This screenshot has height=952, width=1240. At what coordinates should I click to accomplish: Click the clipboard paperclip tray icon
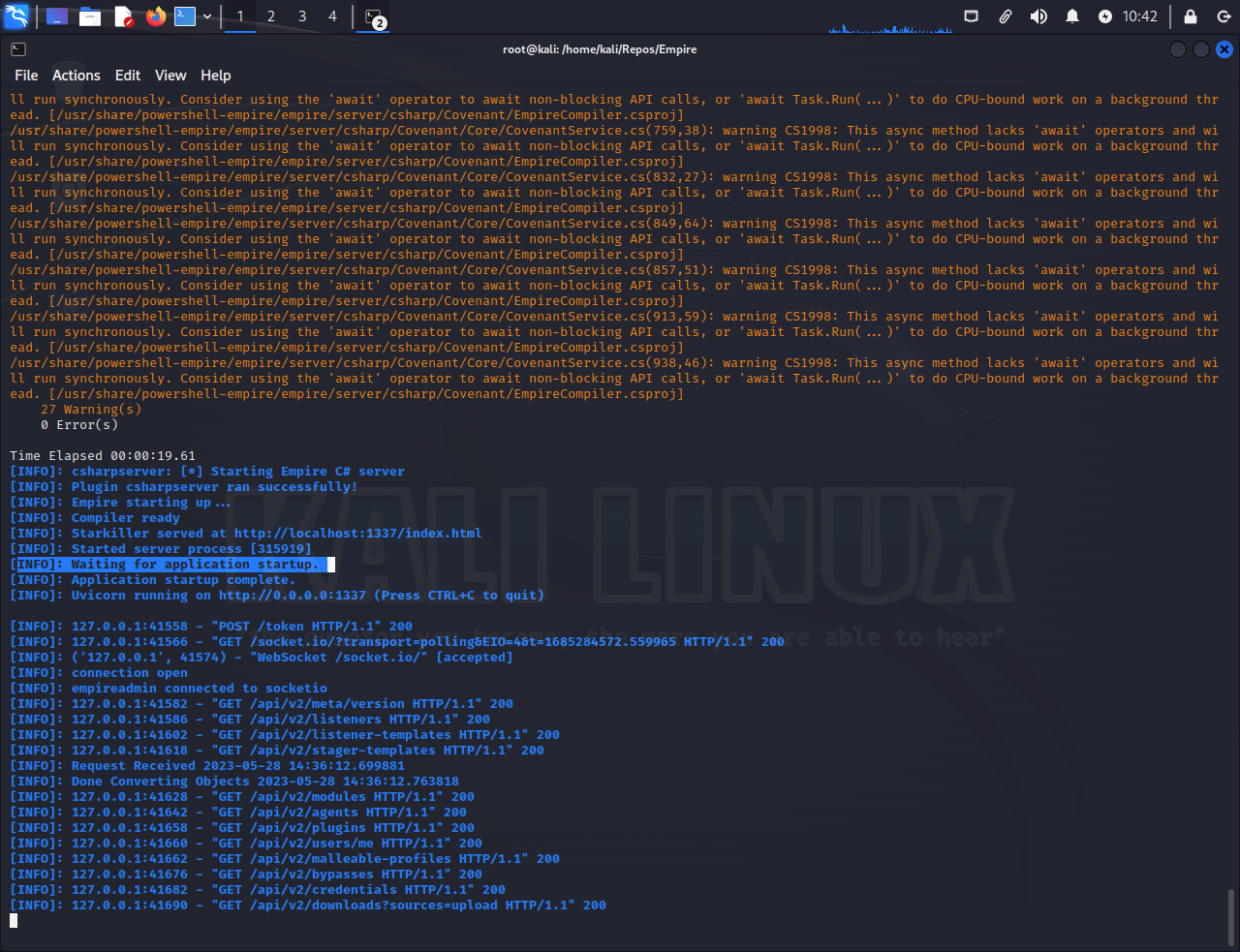coord(1006,16)
